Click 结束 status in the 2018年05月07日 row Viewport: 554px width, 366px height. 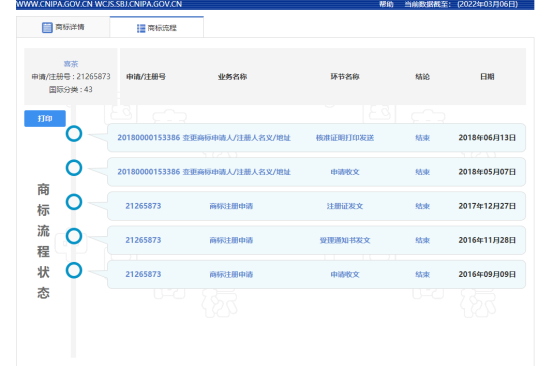click(x=422, y=172)
